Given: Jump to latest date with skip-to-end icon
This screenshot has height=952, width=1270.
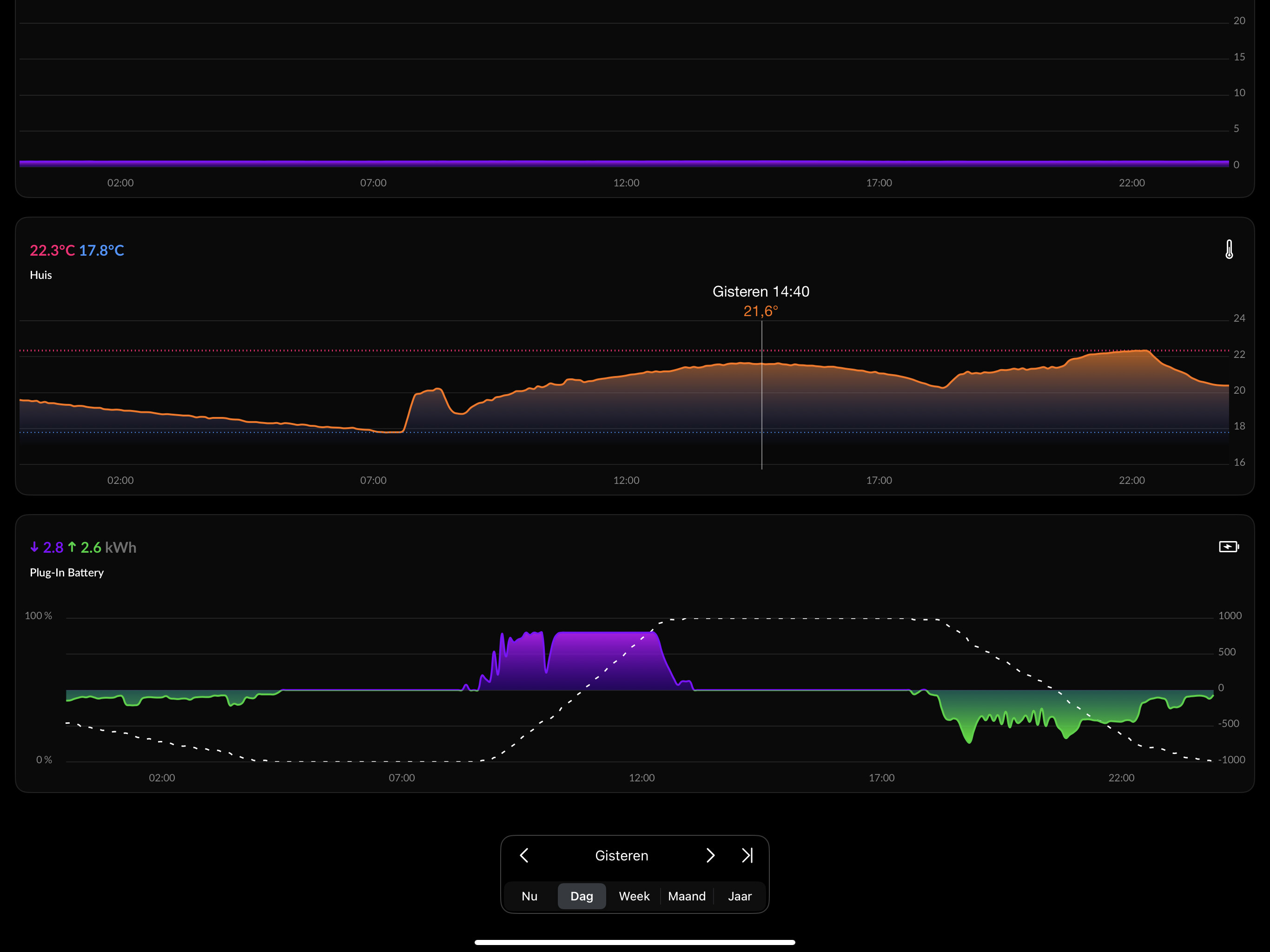Looking at the screenshot, I should pyautogui.click(x=747, y=855).
